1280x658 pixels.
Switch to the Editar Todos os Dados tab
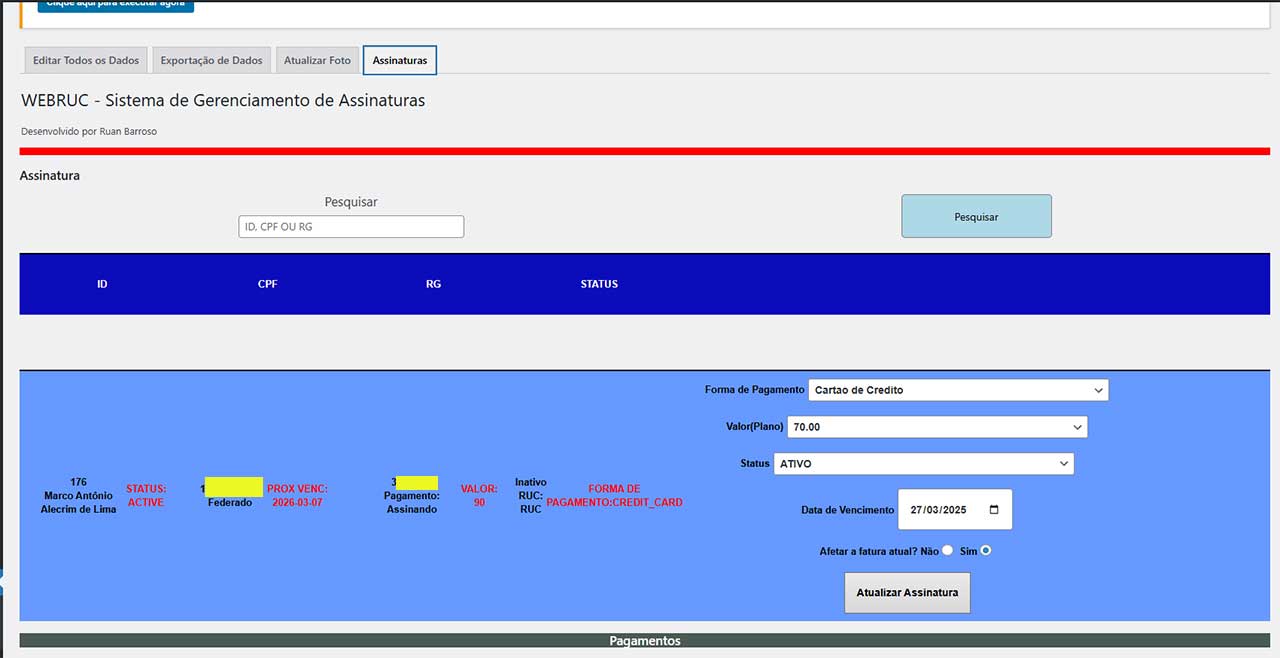click(86, 60)
